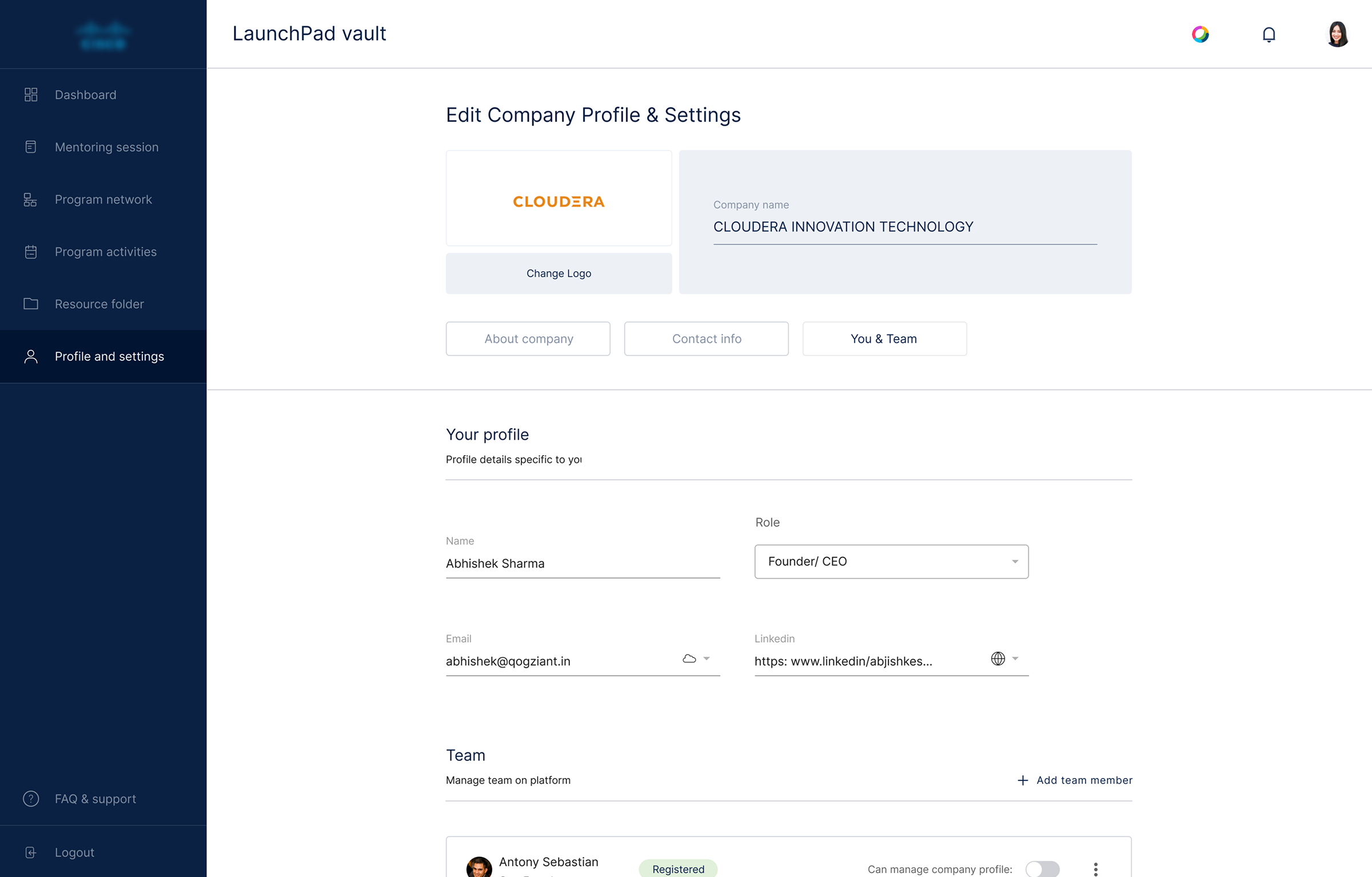Click the FAQ & support question icon
Image resolution: width=1372 pixels, height=877 pixels.
[31, 799]
